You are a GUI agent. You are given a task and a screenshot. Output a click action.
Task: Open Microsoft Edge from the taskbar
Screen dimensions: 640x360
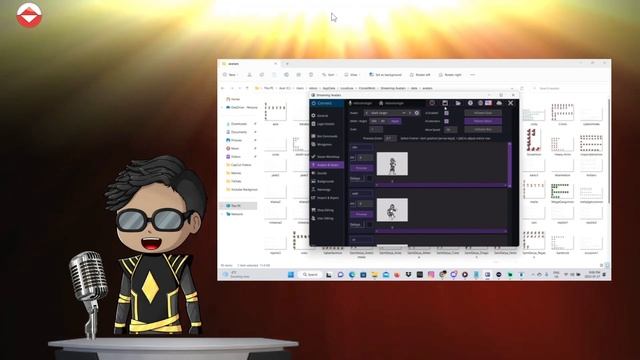pos(352,275)
